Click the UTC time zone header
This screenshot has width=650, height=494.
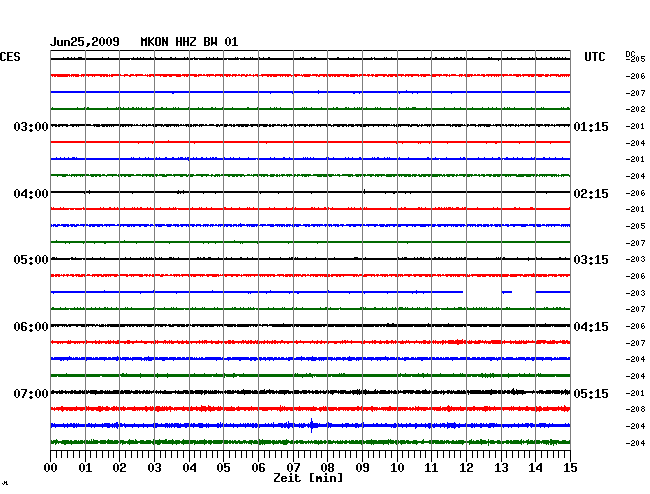[x=594, y=57]
